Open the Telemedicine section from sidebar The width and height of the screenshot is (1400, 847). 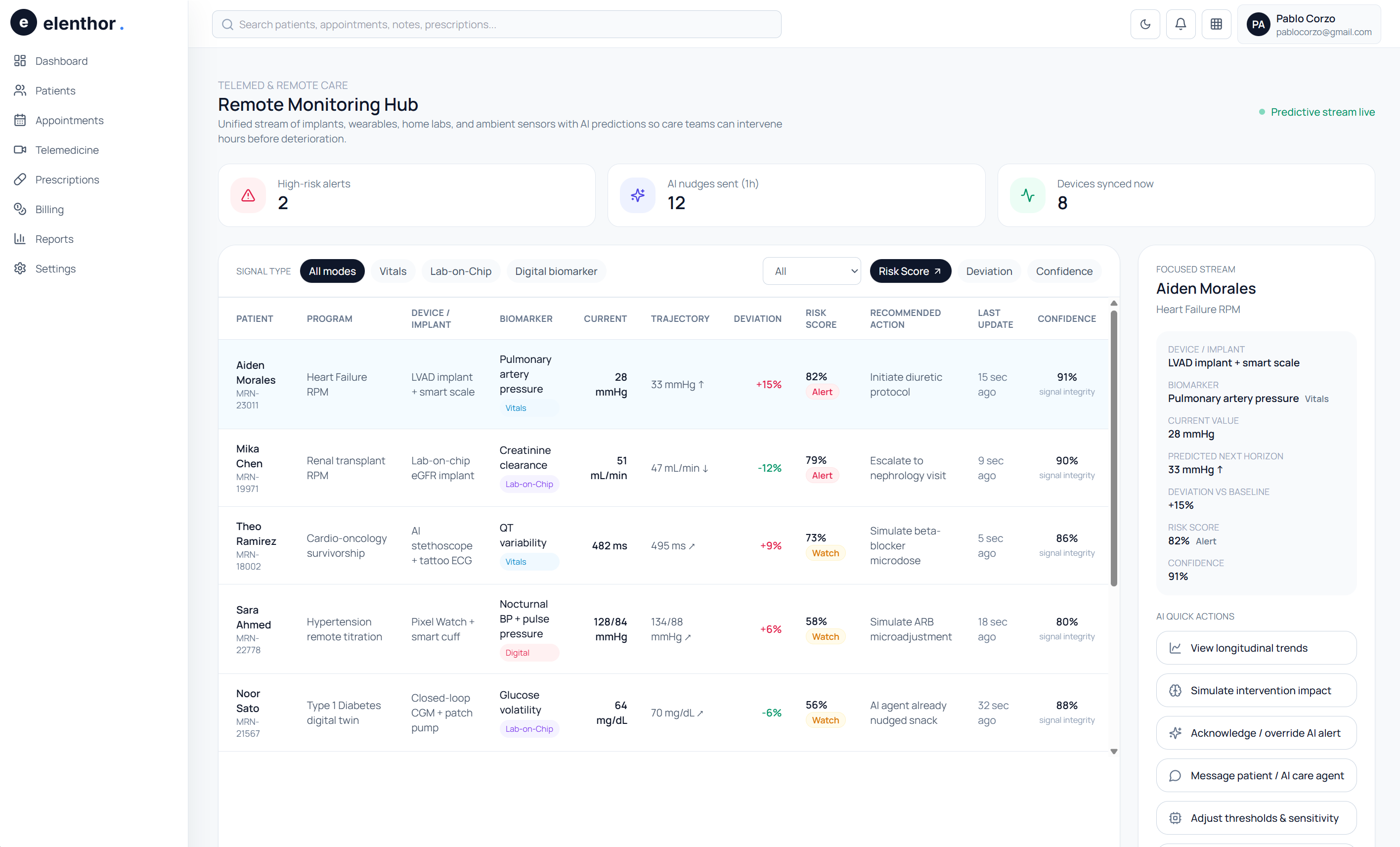[x=66, y=149]
